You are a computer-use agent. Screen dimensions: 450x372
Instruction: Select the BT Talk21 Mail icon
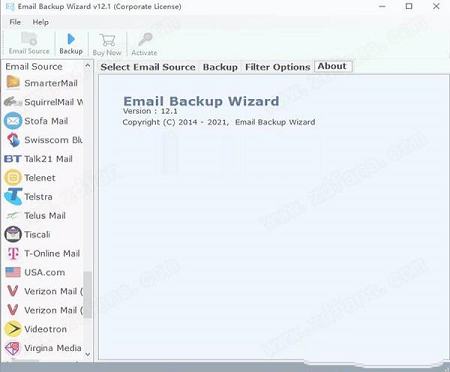(13, 159)
